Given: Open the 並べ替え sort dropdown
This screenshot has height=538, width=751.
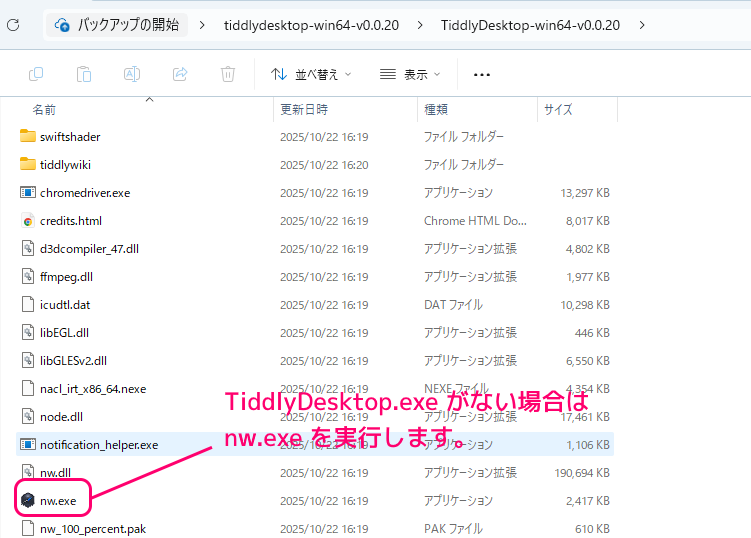Looking at the screenshot, I should coord(311,74).
